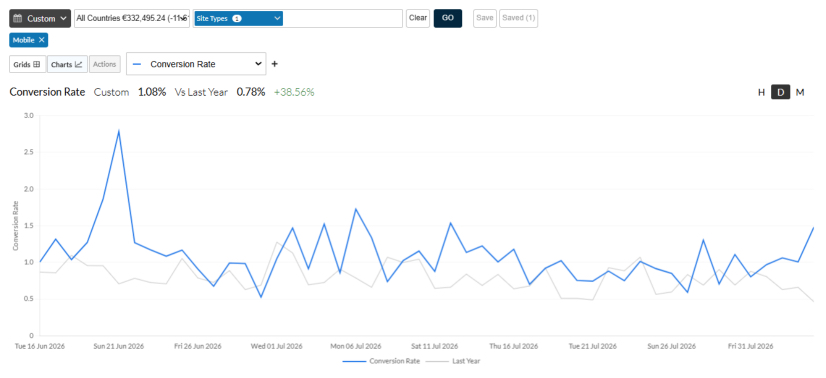Toggle Conversion Rate series in legend
This screenshot has height=378, width=826.
[x=381, y=361]
